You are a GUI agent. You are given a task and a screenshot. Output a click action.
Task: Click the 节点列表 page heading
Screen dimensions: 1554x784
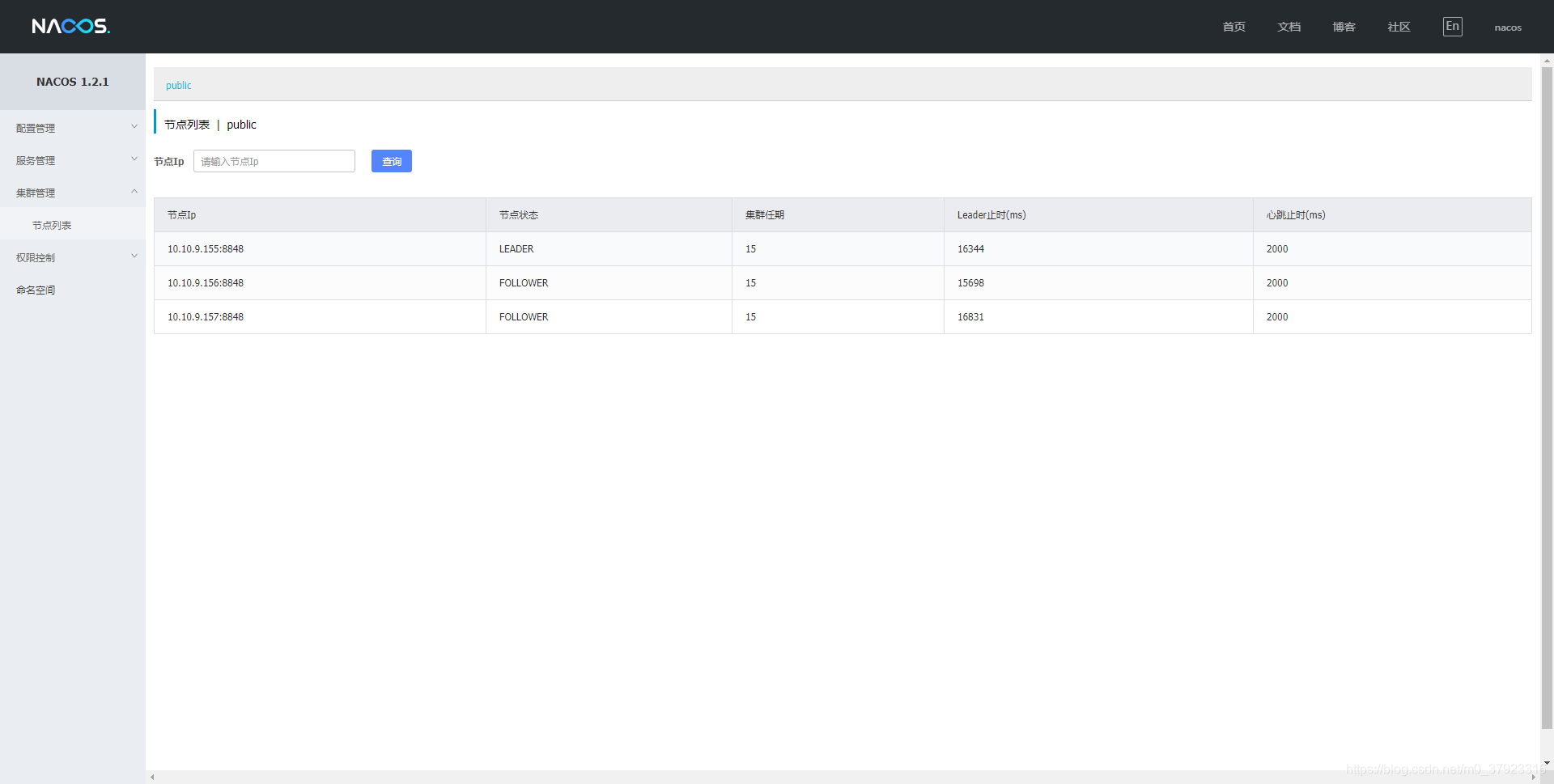click(187, 125)
